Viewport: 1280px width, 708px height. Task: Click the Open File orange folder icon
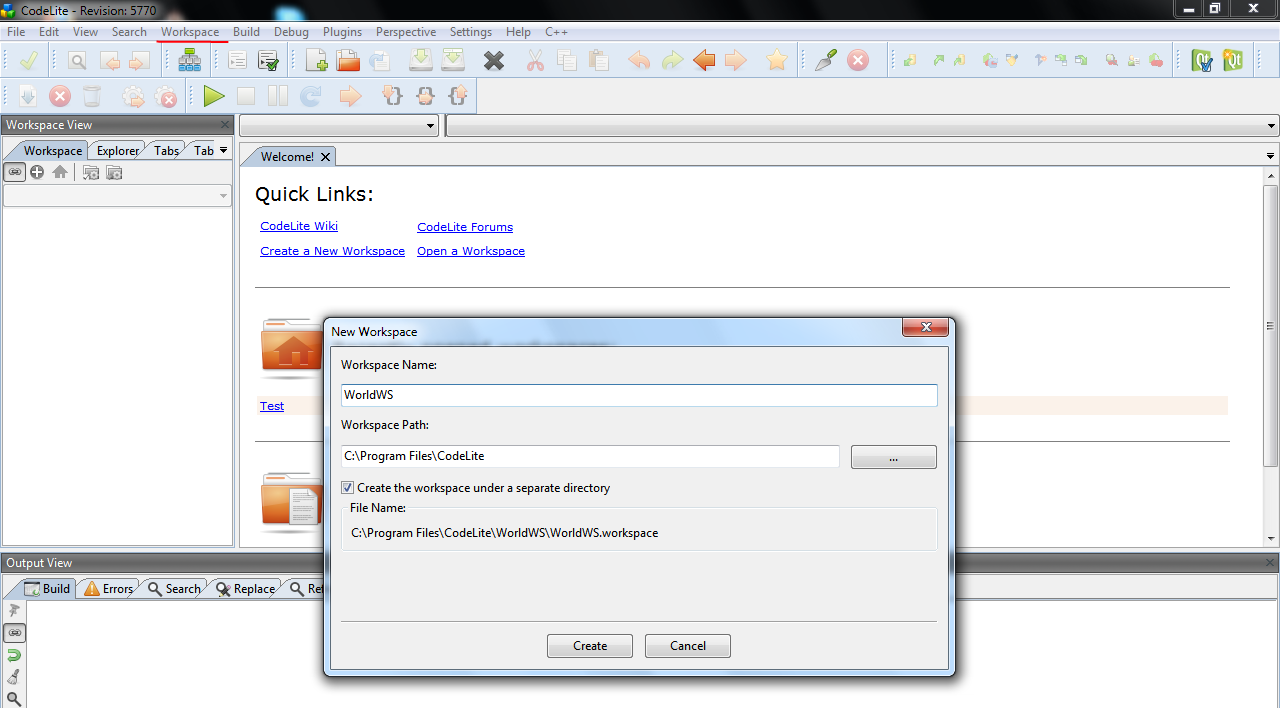[348, 61]
